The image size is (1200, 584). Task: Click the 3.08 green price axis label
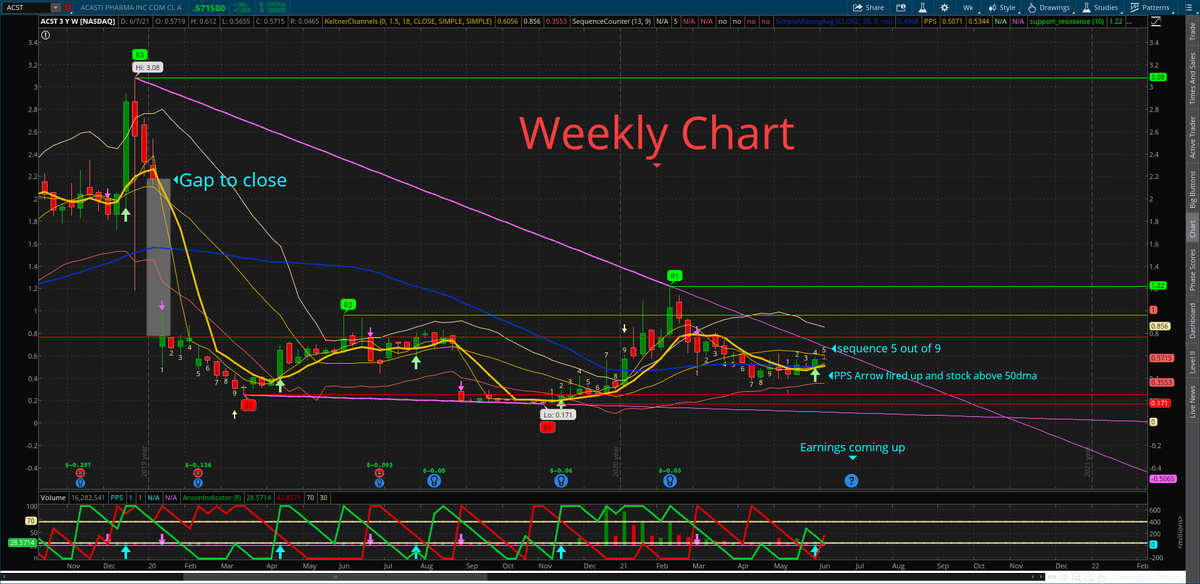click(x=1158, y=78)
